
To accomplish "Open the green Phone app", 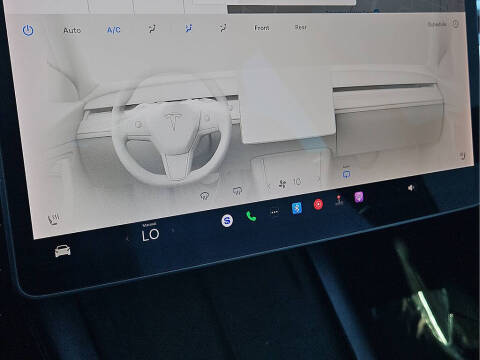I will 251,216.
